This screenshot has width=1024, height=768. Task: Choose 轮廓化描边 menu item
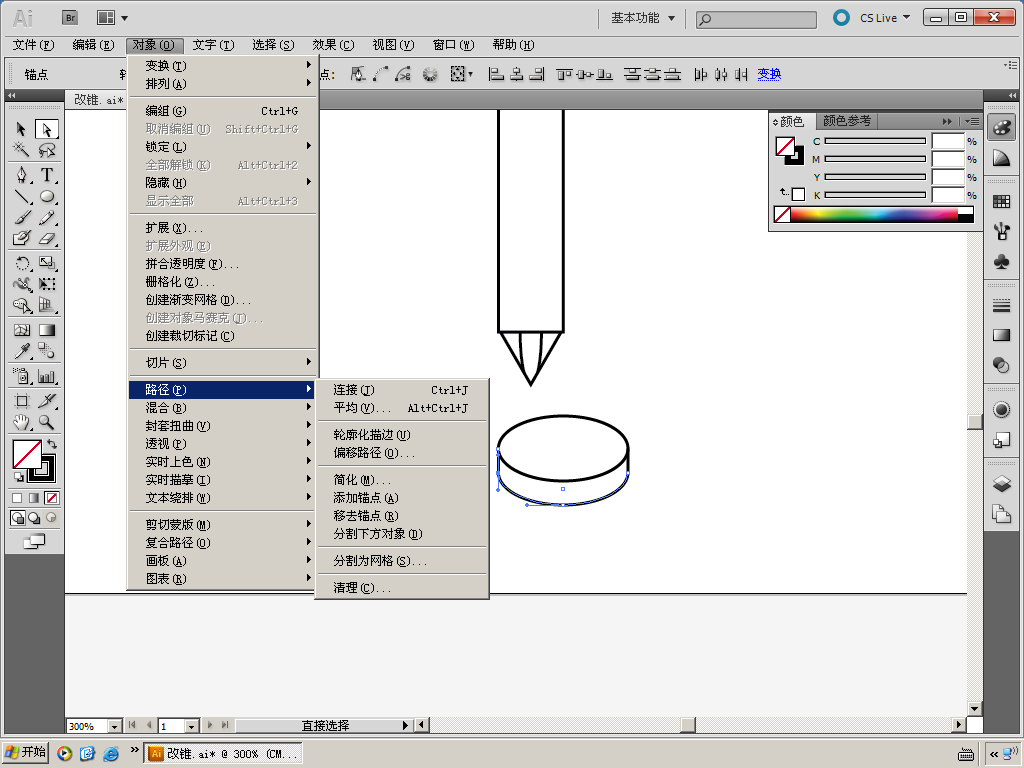point(402,435)
